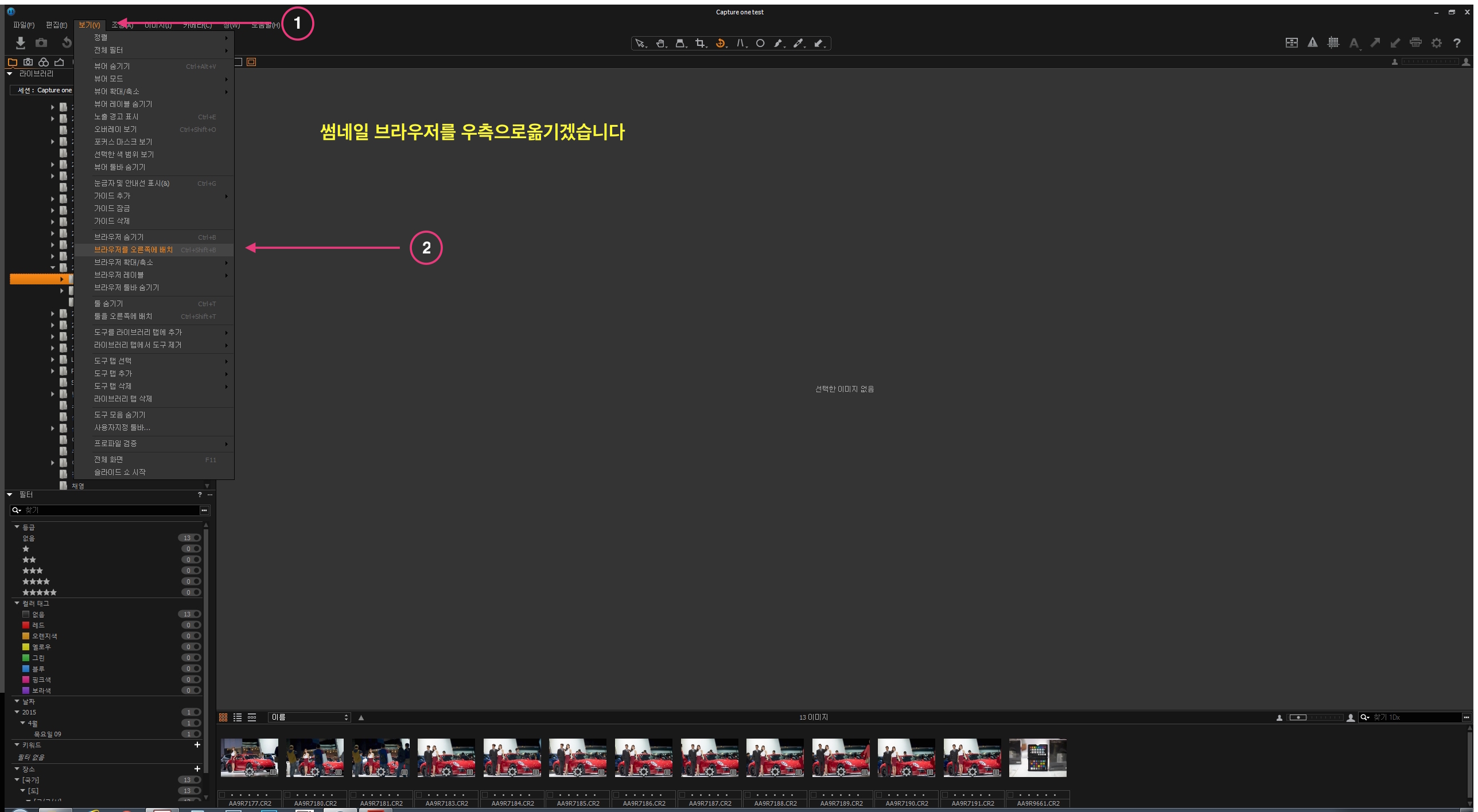Click the import images download icon
The width and height of the screenshot is (1478, 812).
click(21, 43)
